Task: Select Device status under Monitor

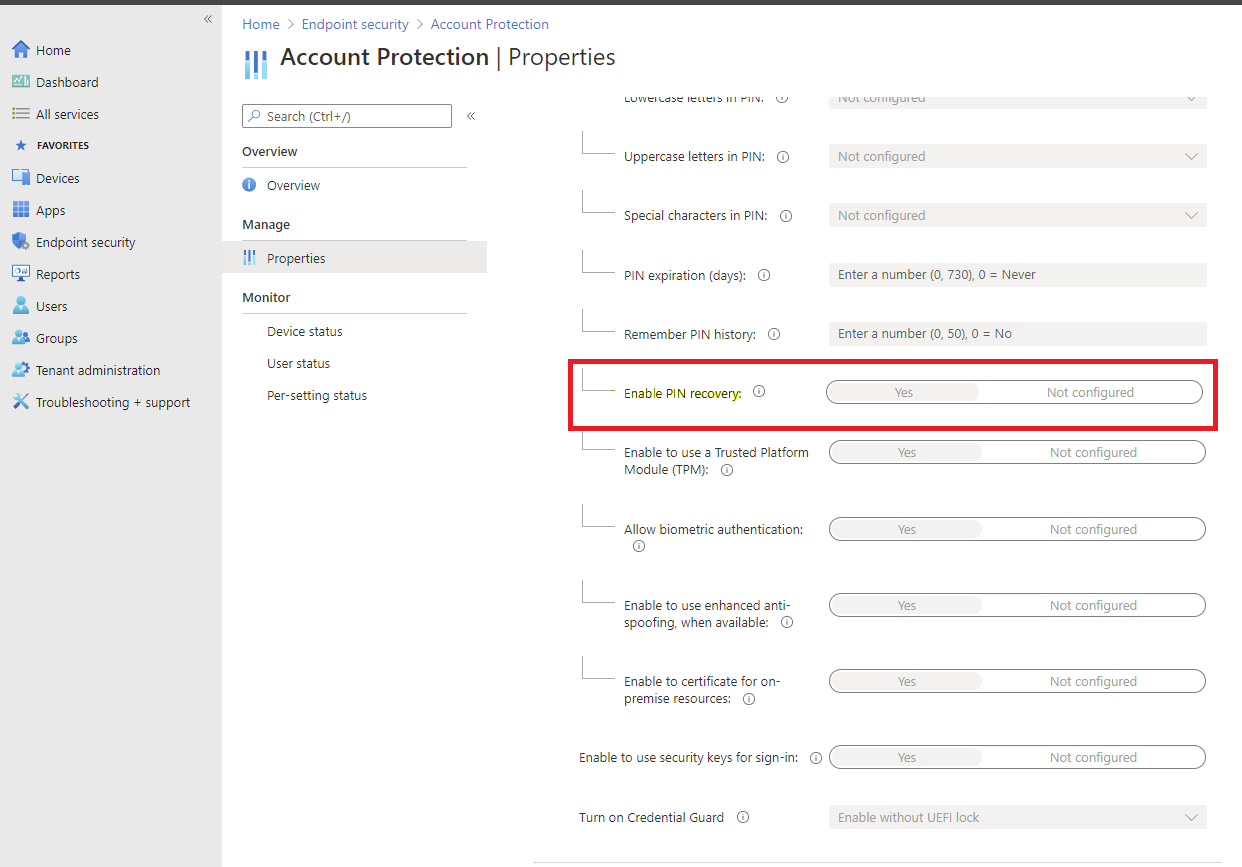Action: [x=305, y=332]
